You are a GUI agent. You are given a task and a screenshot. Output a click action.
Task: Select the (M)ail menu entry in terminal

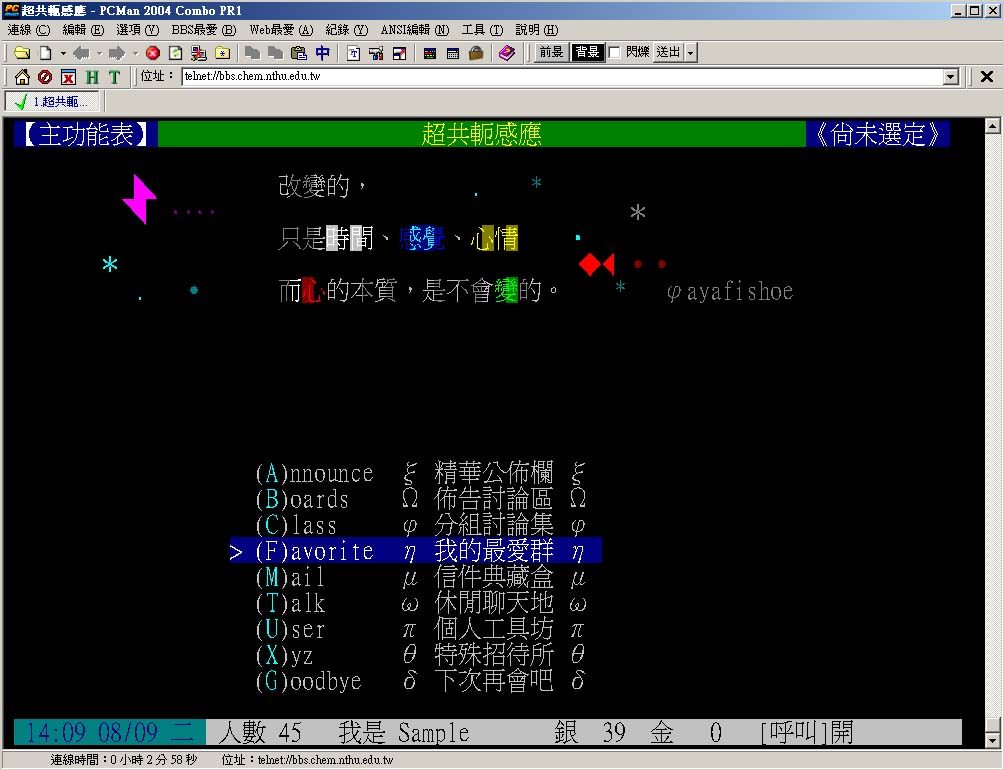290,578
